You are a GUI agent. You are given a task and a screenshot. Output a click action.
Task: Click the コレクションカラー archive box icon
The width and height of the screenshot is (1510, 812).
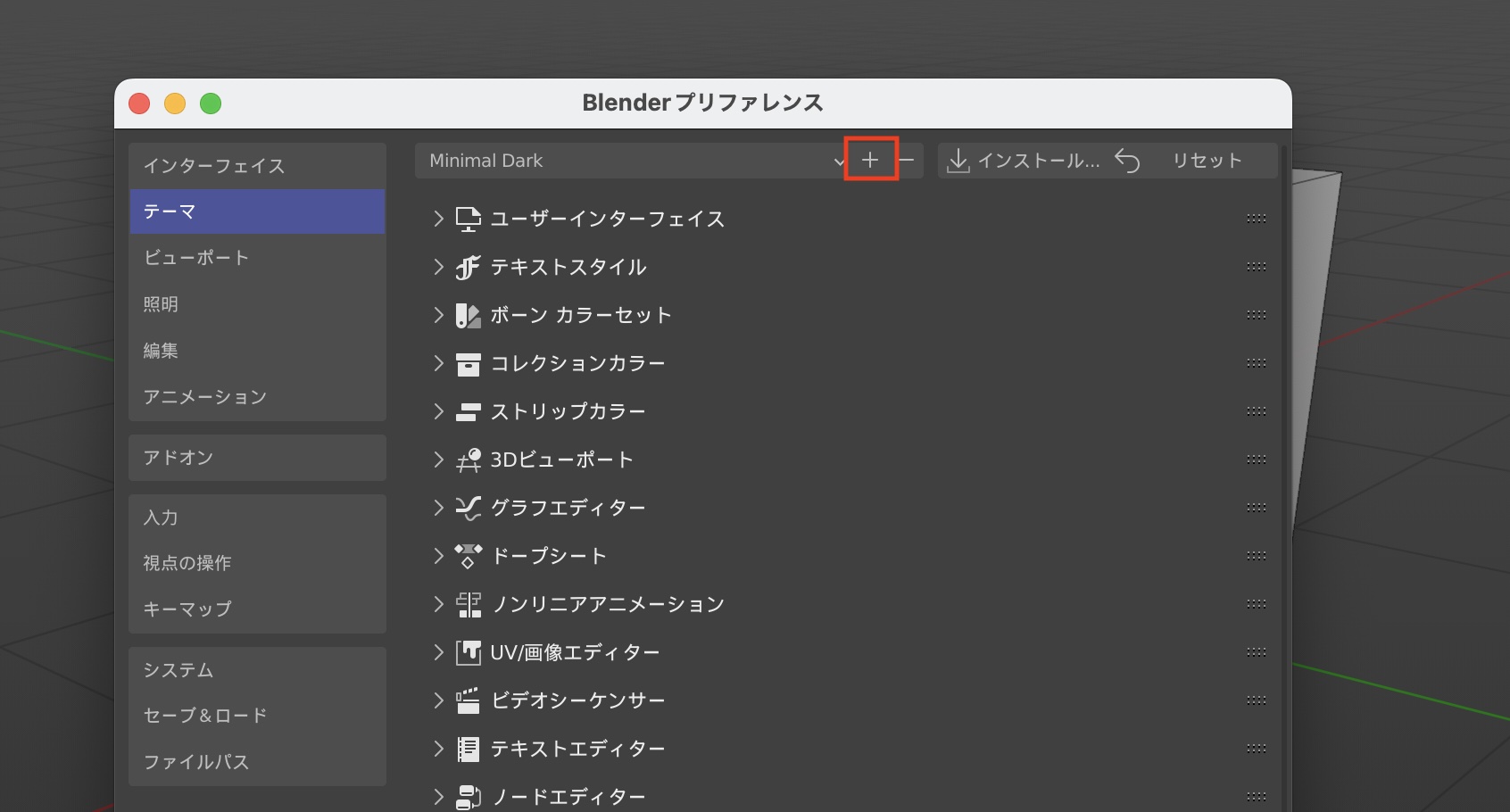point(468,364)
